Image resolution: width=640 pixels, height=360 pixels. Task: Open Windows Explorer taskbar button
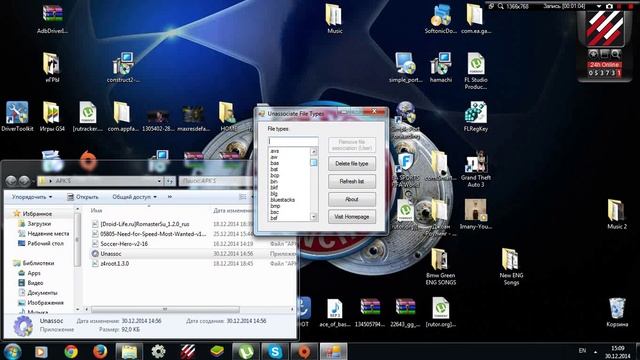129,351
